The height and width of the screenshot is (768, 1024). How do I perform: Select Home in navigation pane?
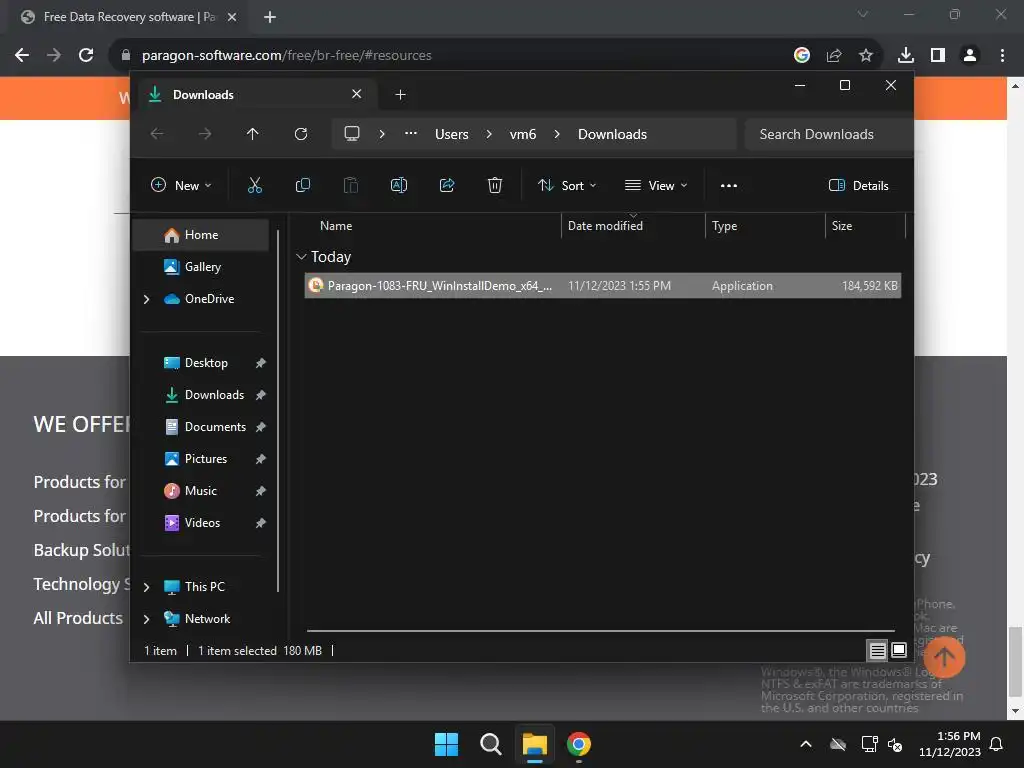(200, 235)
